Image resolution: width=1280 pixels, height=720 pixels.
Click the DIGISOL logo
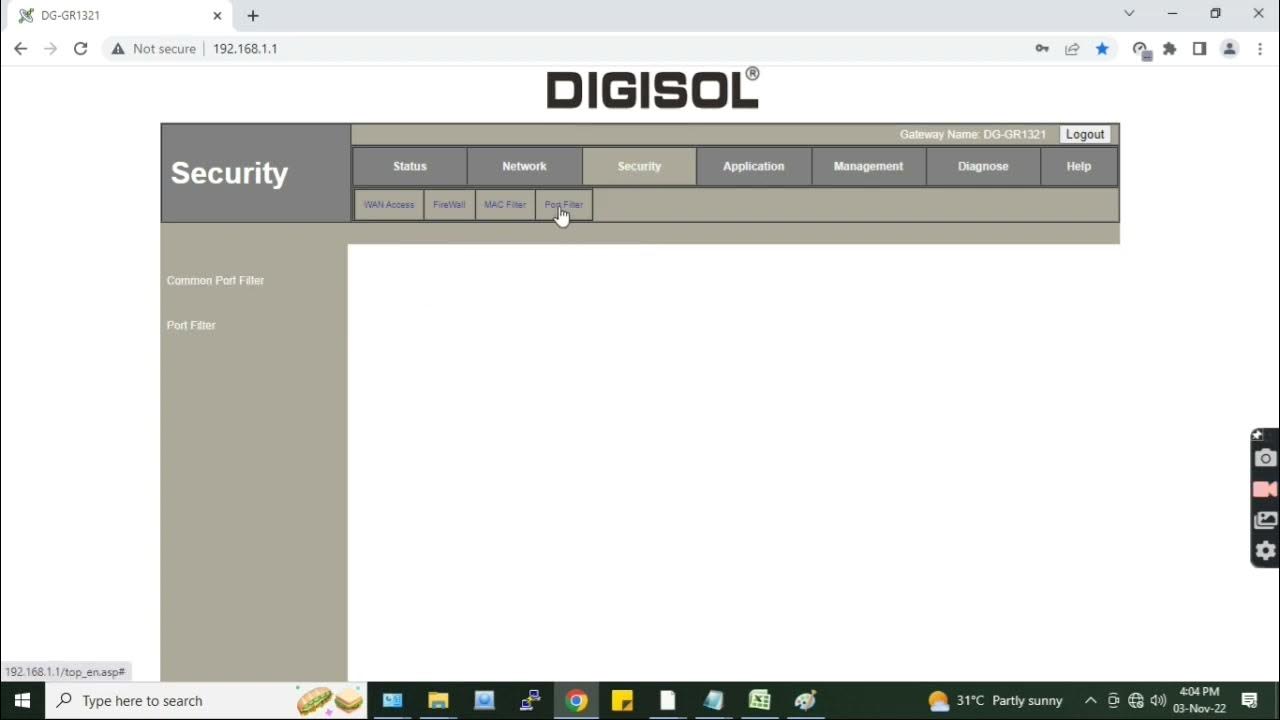coord(653,89)
